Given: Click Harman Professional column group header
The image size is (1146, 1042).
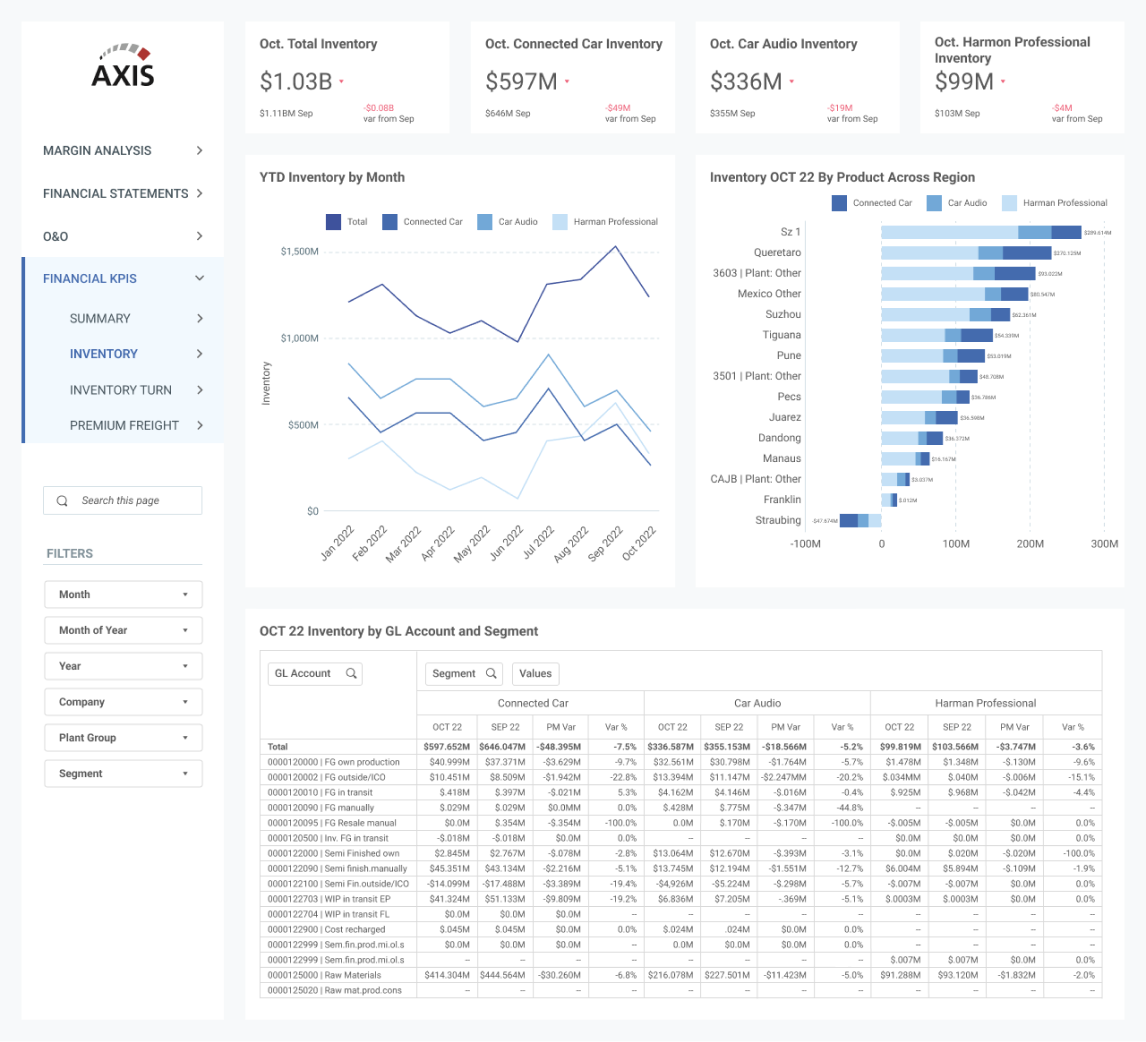Looking at the screenshot, I should pos(985,703).
